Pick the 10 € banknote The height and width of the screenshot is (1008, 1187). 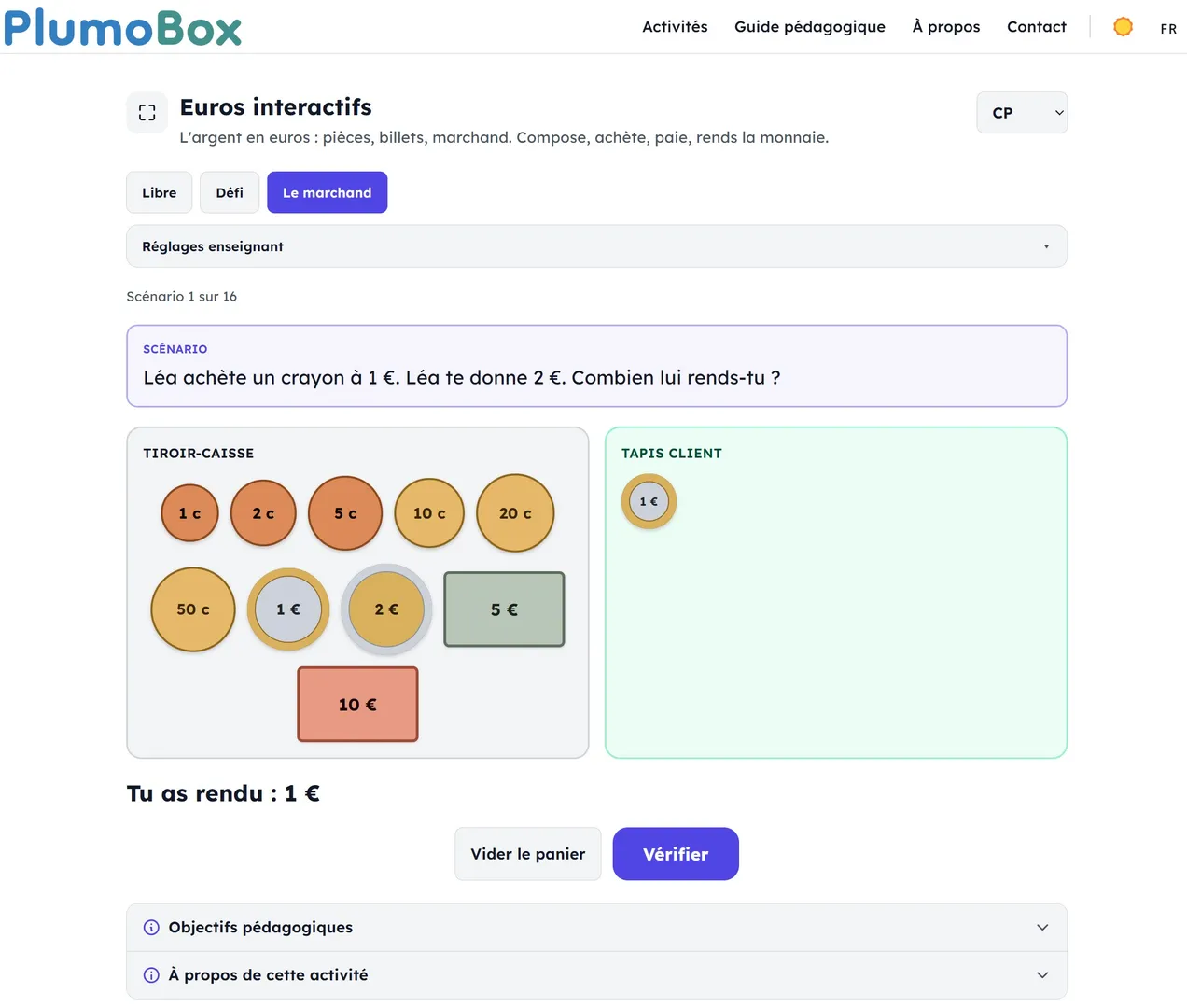[357, 705]
